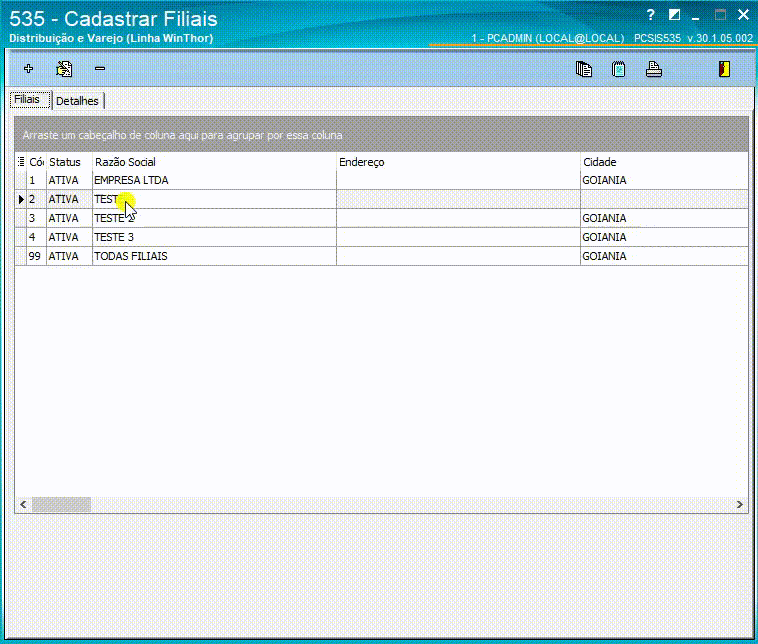Close the Cadastrar Filiais window

tap(743, 15)
